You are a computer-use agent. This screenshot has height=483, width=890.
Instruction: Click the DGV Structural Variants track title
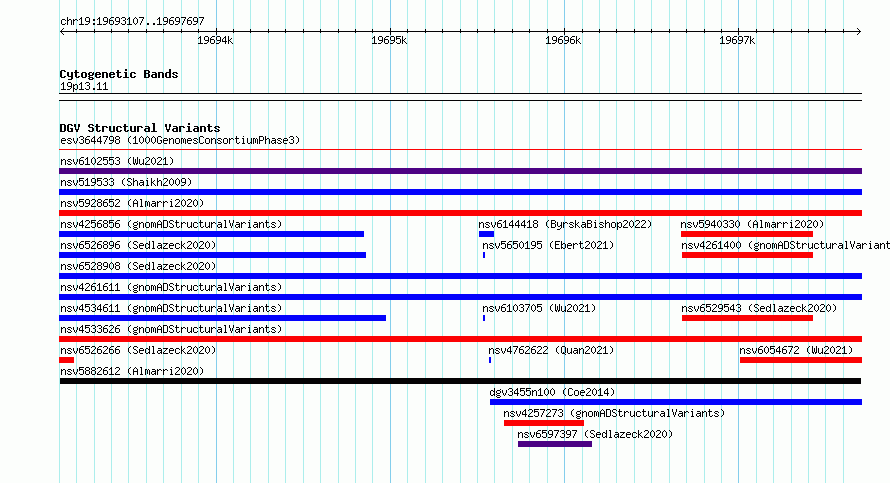pyautogui.click(x=140, y=128)
